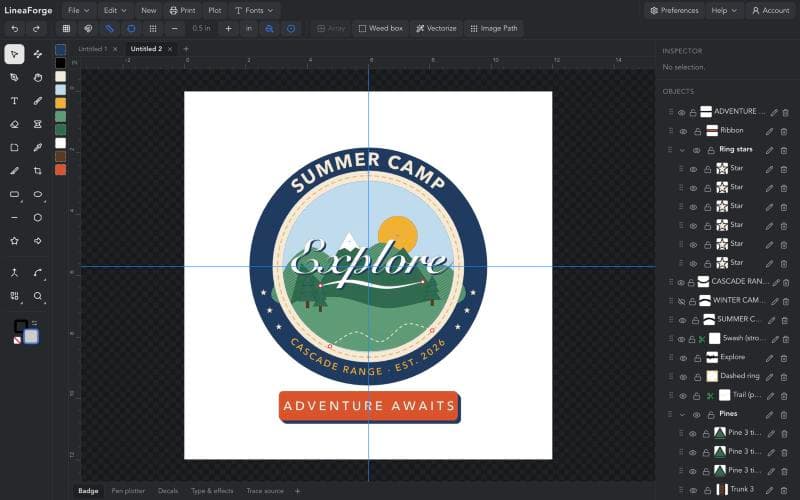Image resolution: width=800 pixels, height=500 pixels.
Task: Pick the navy blue palette swatch
Action: pos(60,49)
